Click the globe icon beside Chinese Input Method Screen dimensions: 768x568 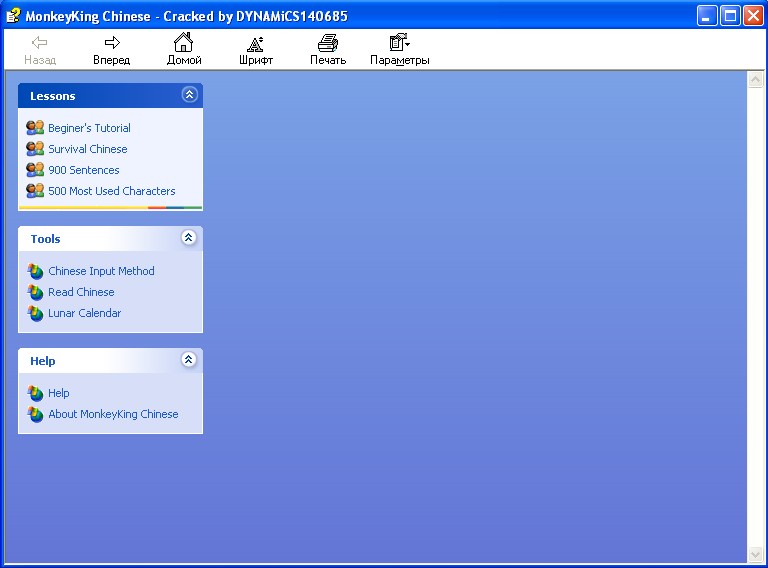(35, 271)
